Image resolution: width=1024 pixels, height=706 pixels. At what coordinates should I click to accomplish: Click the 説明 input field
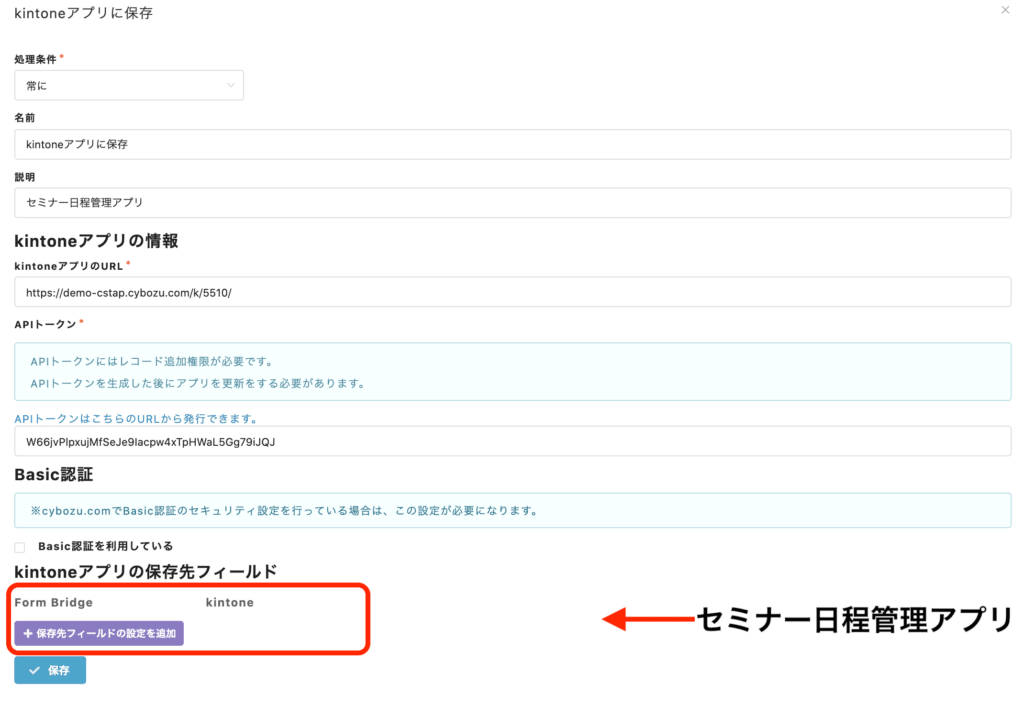pos(513,203)
